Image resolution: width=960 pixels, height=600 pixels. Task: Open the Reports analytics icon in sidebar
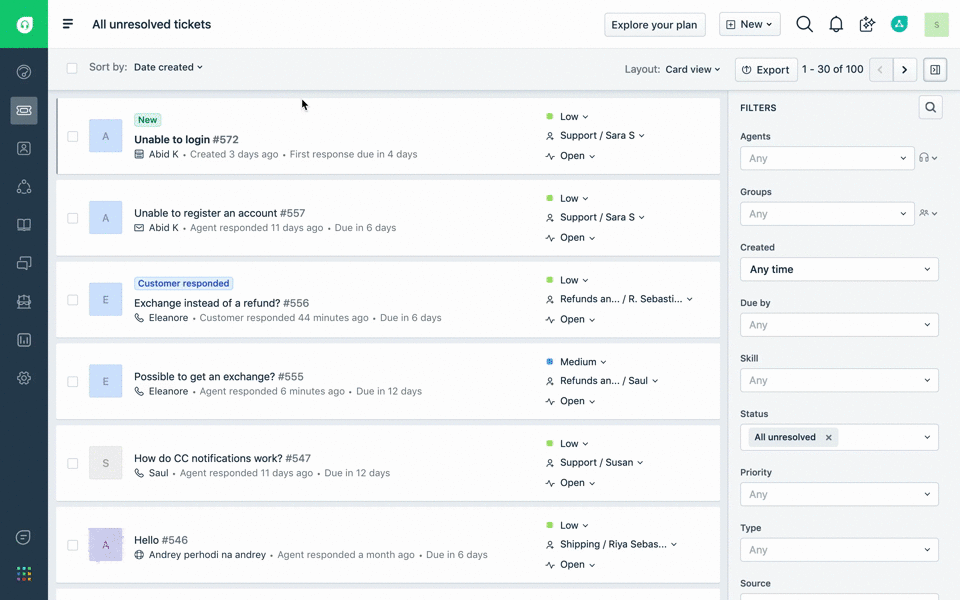coord(24,340)
